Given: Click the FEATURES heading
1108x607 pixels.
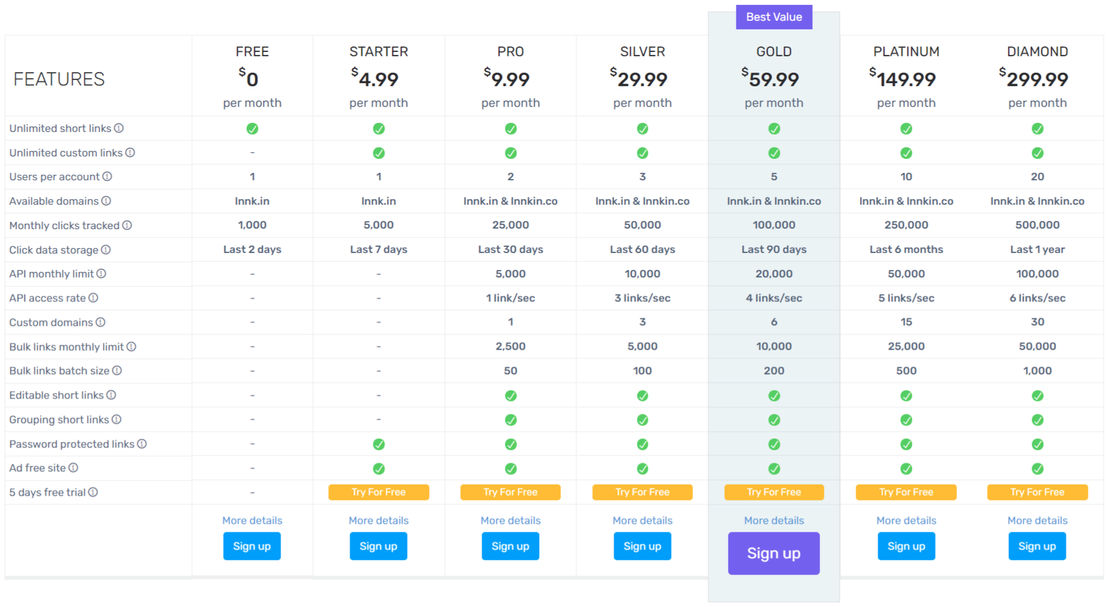Looking at the screenshot, I should click(x=59, y=79).
